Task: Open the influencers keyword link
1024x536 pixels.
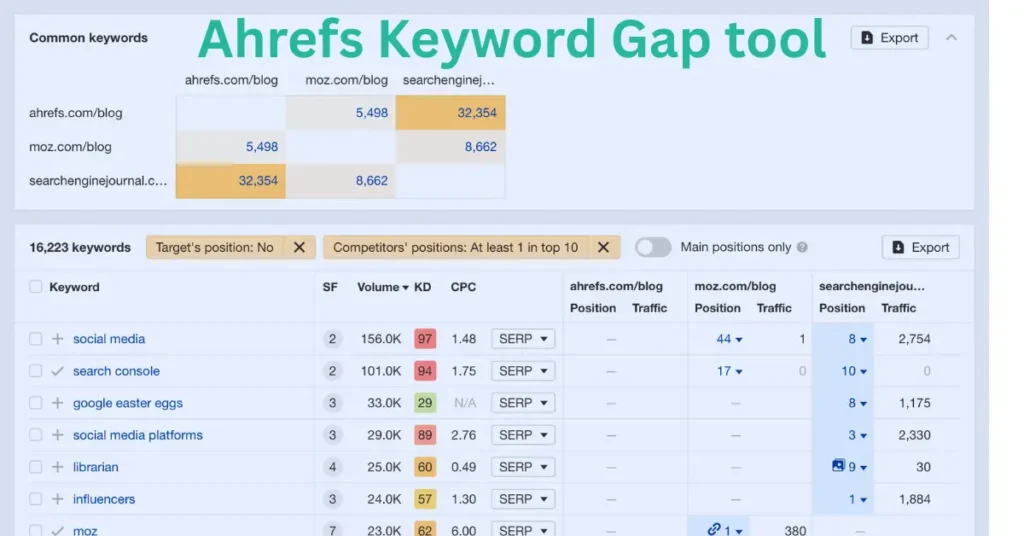Action: tap(104, 499)
